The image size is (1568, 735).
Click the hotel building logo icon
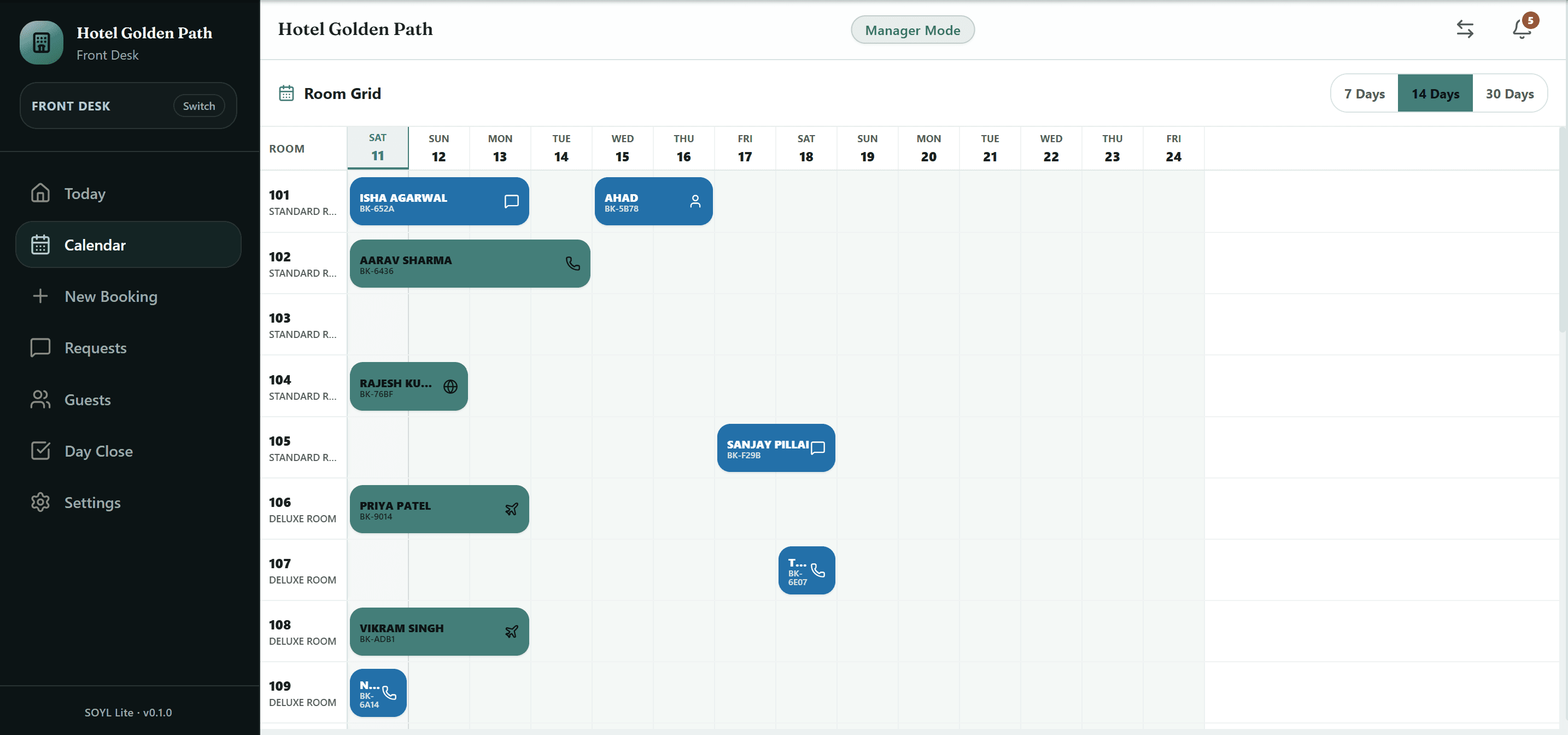tap(42, 43)
